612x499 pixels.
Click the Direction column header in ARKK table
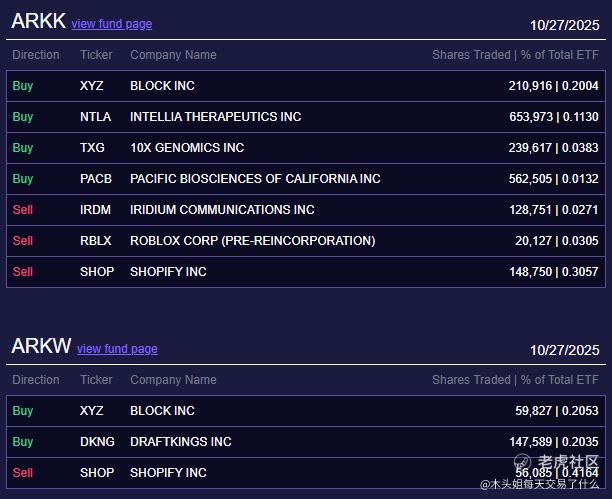pyautogui.click(x=36, y=55)
